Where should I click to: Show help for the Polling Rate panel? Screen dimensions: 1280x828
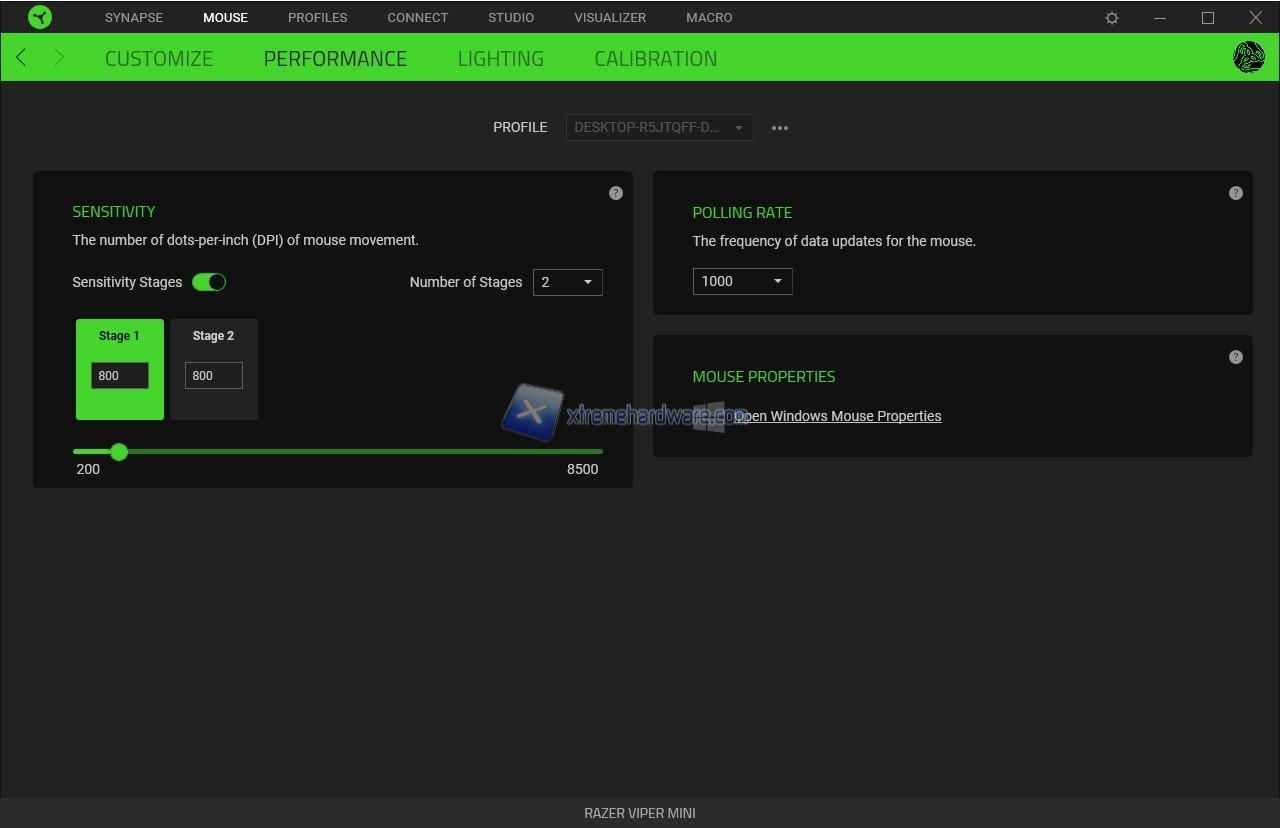(x=1236, y=193)
